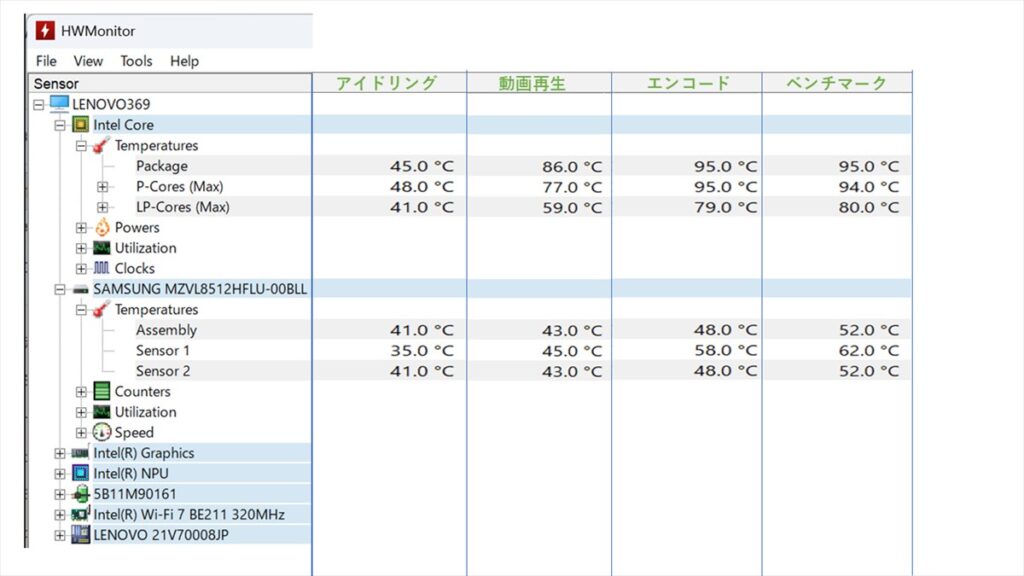Open the Help menu
This screenshot has height=576, width=1024.
[184, 61]
